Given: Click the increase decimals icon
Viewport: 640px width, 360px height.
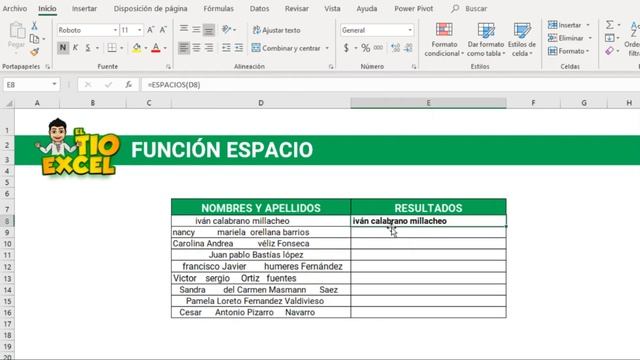Looking at the screenshot, I should coord(395,48).
